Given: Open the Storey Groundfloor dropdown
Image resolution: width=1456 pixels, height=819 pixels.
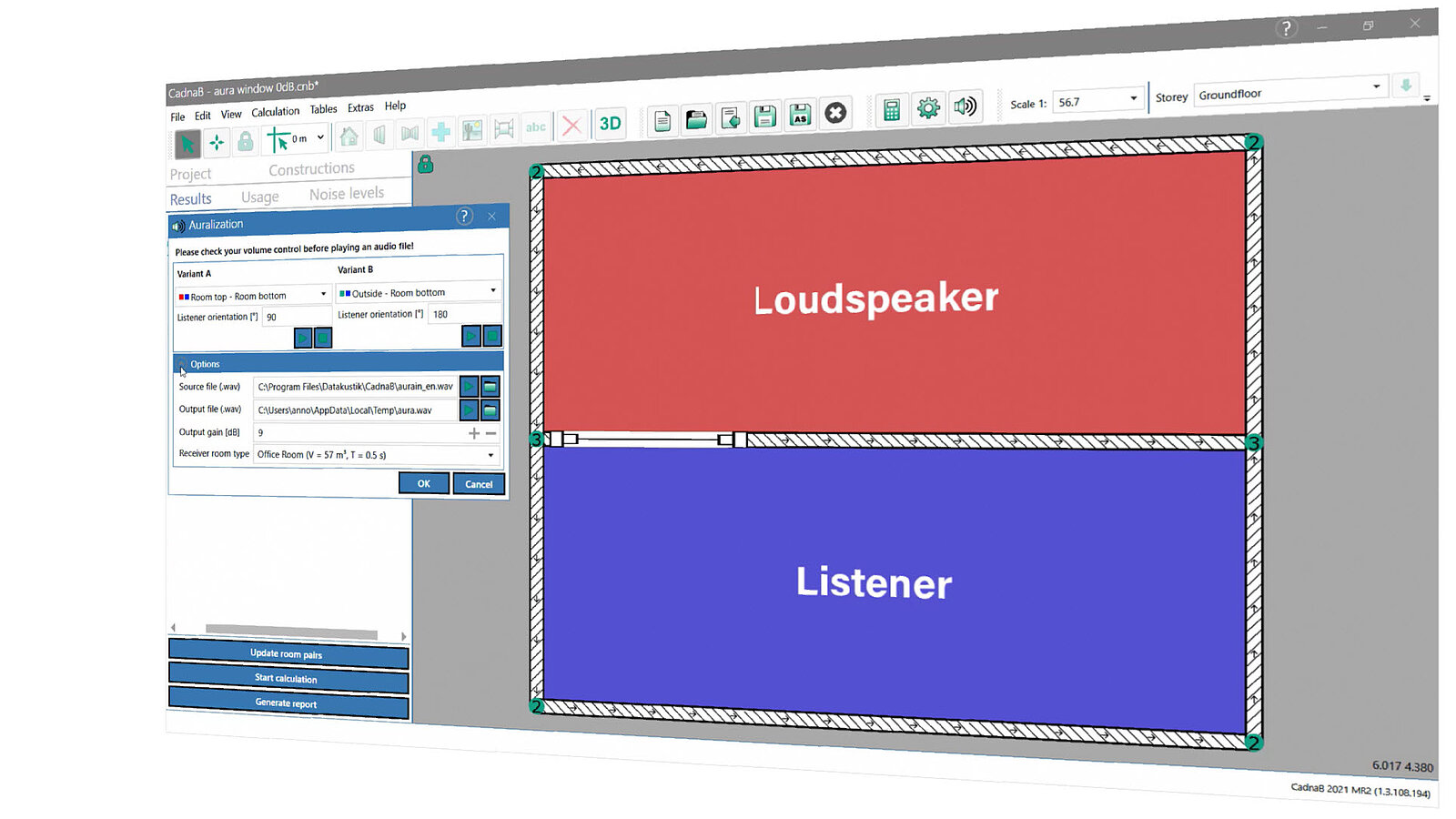Looking at the screenshot, I should pos(1290,91).
